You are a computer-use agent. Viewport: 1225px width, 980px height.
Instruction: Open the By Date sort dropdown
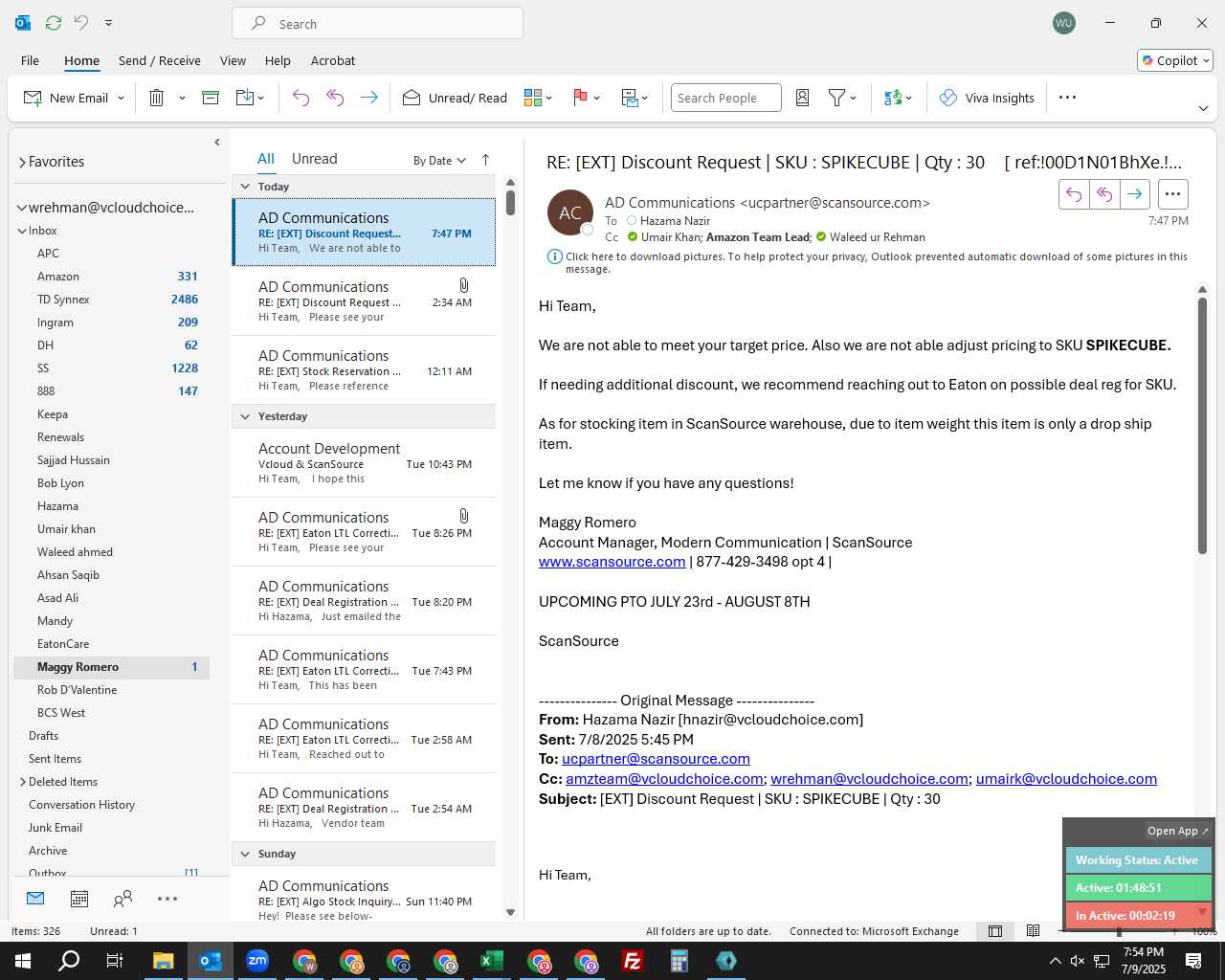pyautogui.click(x=439, y=160)
